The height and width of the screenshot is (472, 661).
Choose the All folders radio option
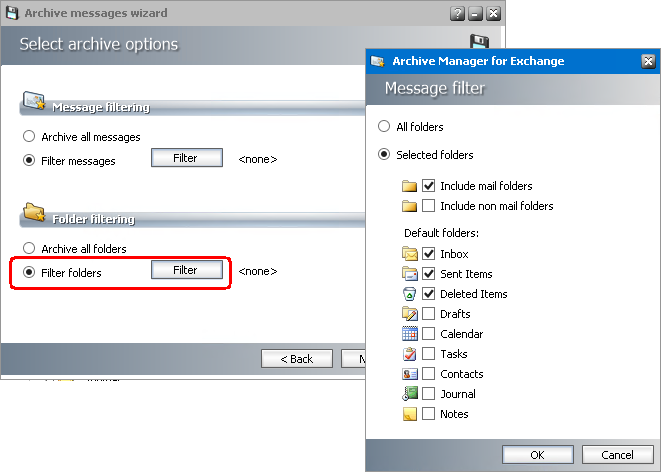[x=384, y=126]
